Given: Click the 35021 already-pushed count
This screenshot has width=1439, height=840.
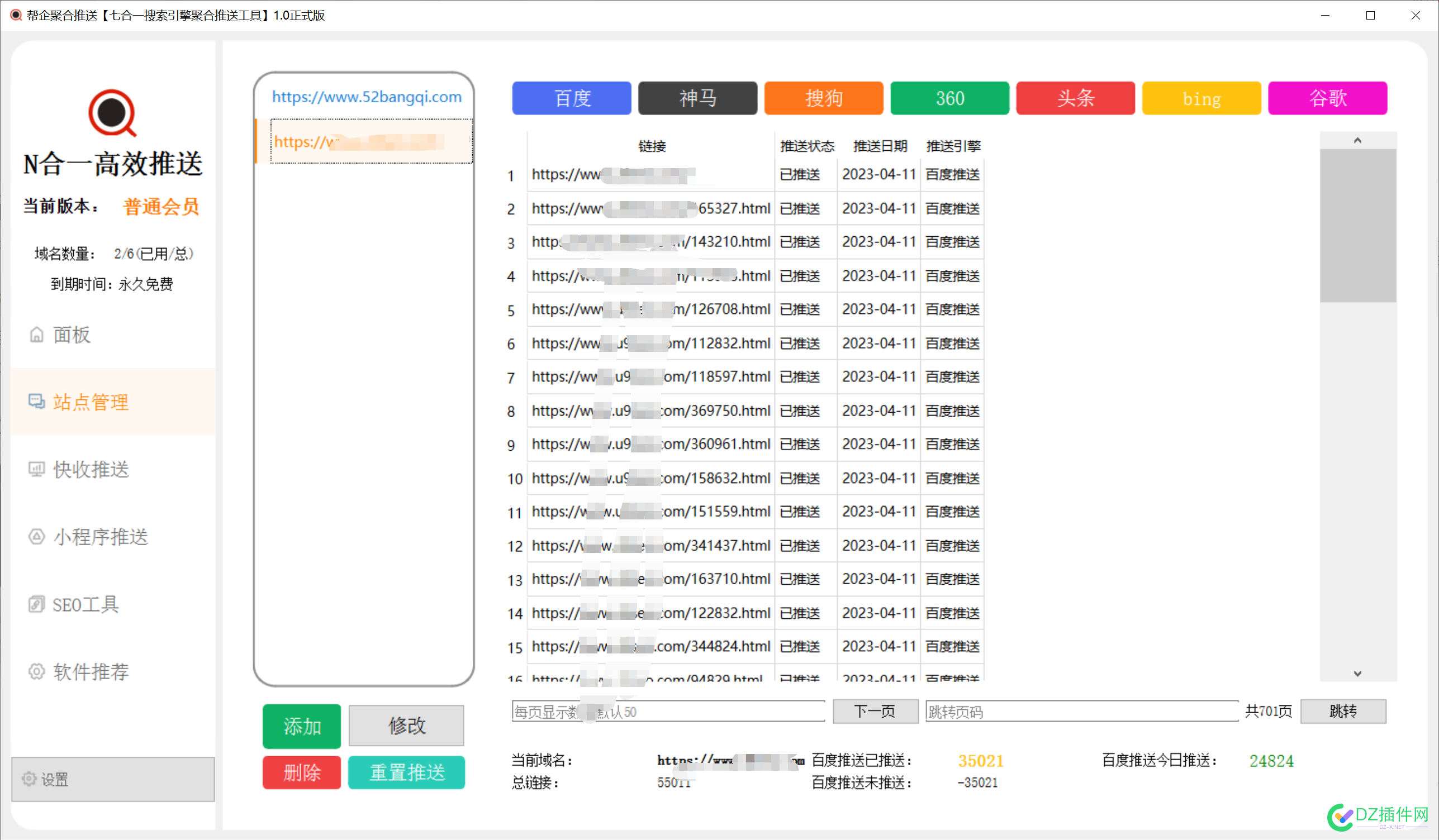Looking at the screenshot, I should (980, 761).
